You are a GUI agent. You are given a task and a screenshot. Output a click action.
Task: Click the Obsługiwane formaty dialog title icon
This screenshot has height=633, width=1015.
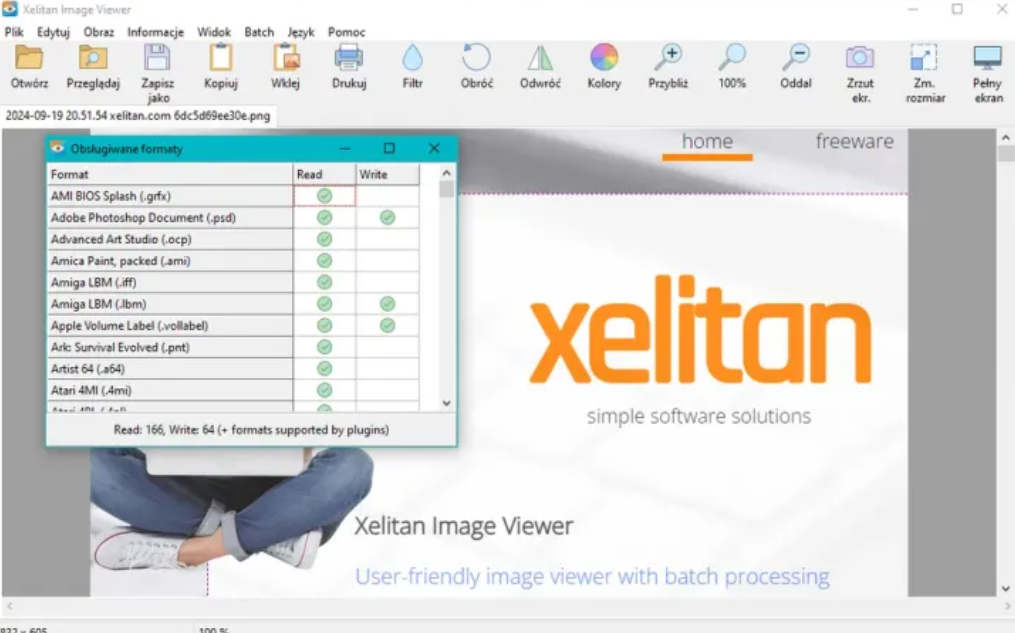coord(58,148)
